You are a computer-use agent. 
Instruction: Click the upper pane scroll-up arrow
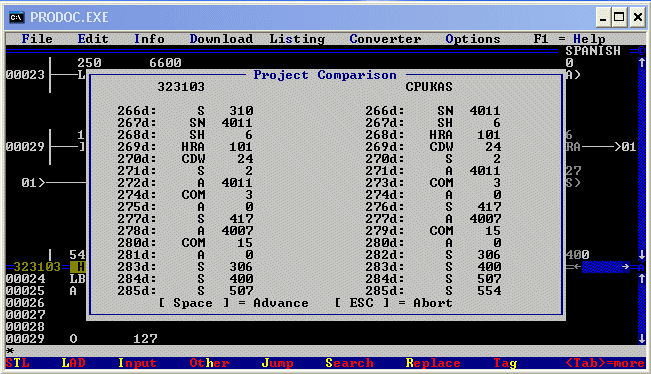641,63
